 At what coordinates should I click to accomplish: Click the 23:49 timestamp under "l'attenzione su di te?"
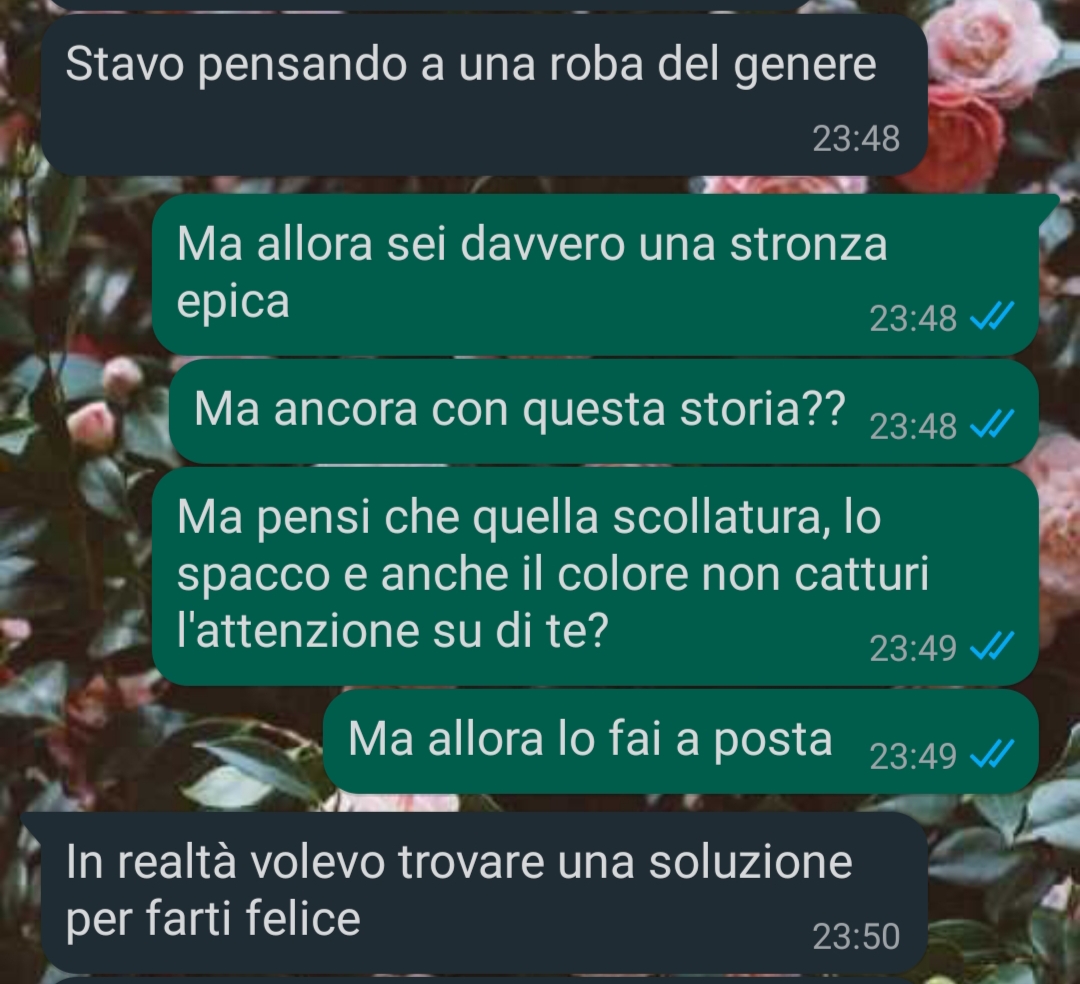click(x=913, y=648)
